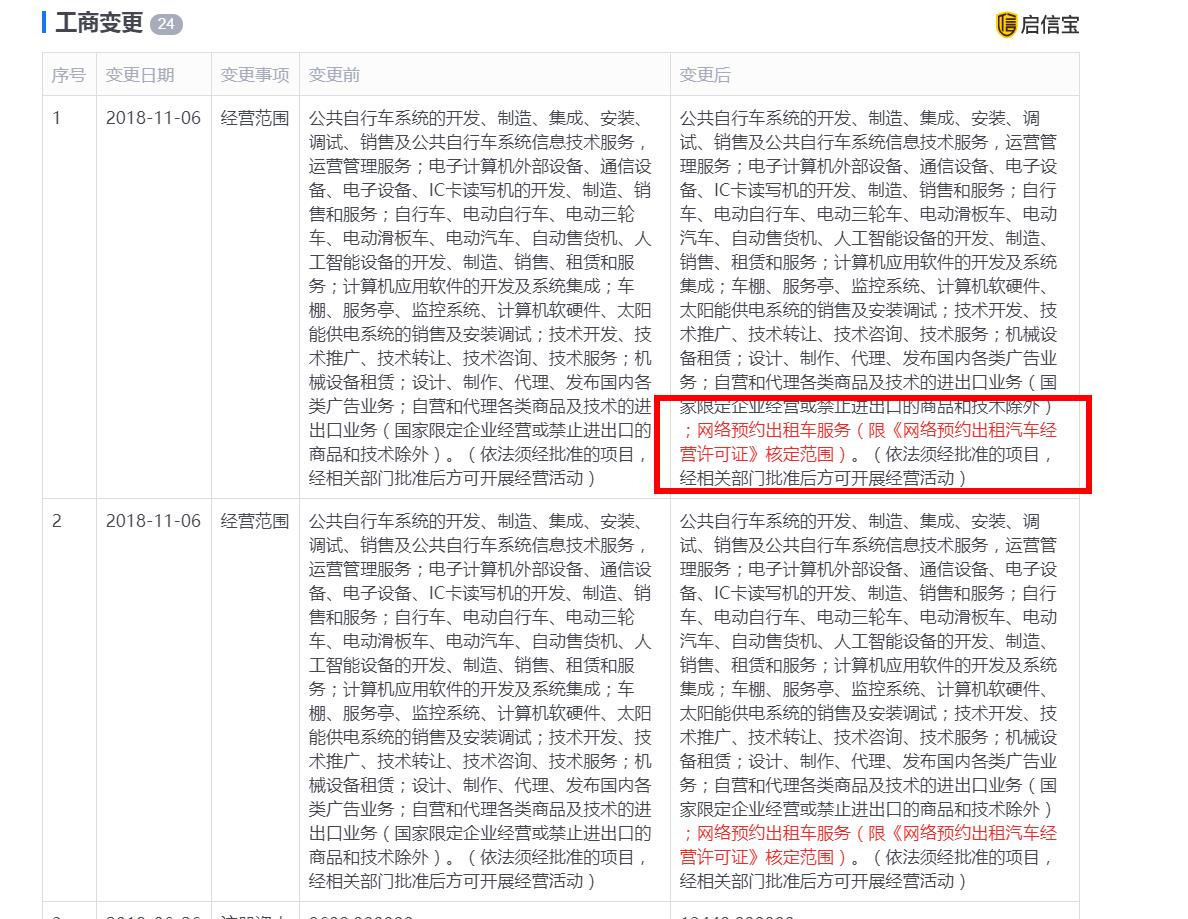Screen dimensions: 1188x919
Task: Click row 1's date 2018-11-06
Action: (x=153, y=118)
